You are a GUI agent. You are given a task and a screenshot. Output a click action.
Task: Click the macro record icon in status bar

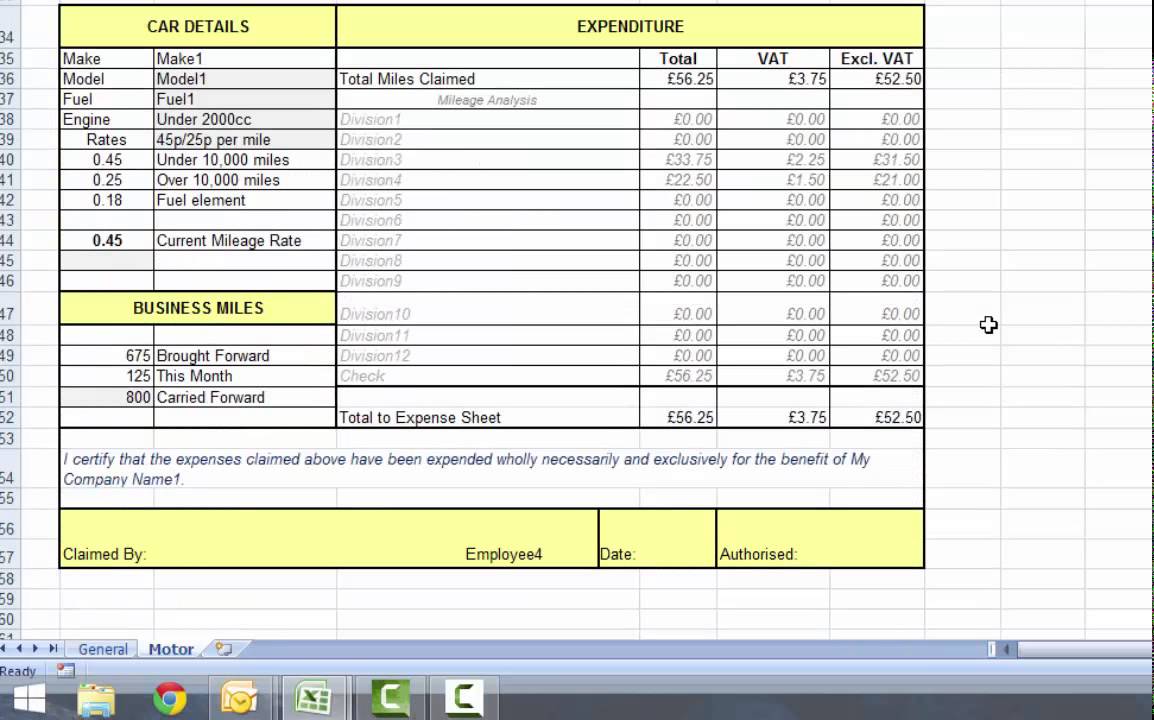pyautogui.click(x=66, y=671)
